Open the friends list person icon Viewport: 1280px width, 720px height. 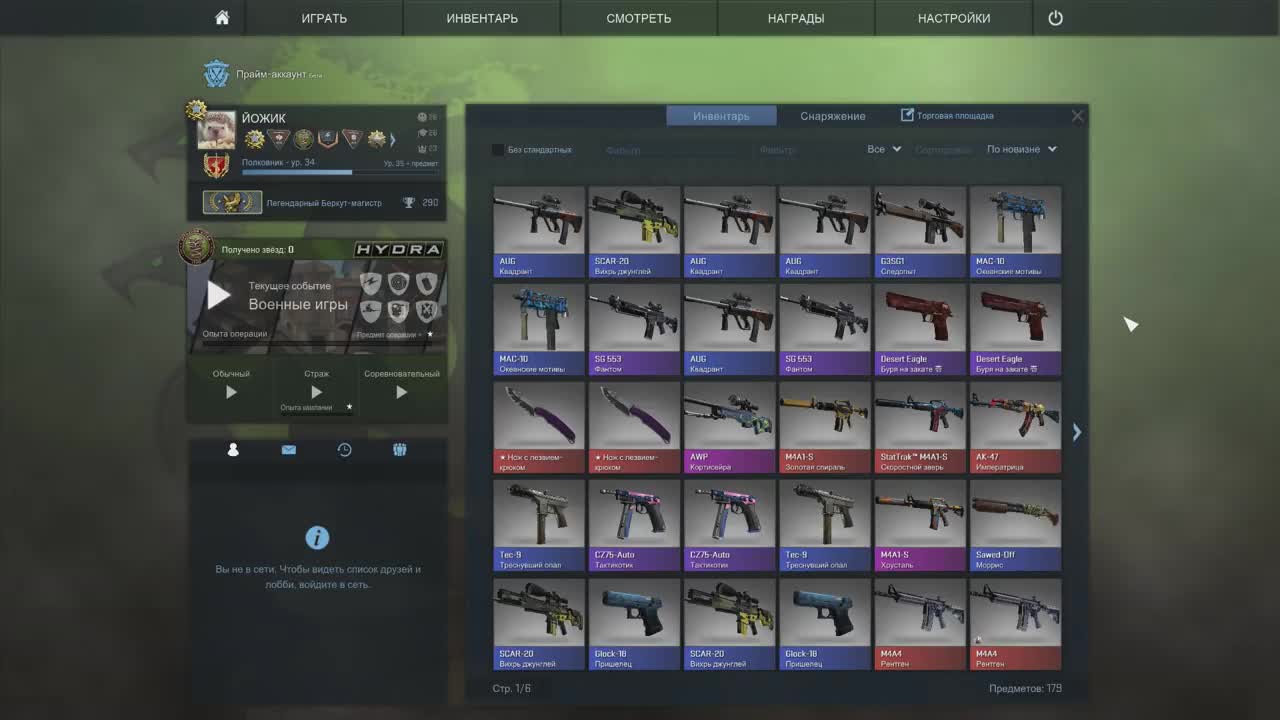coord(233,450)
